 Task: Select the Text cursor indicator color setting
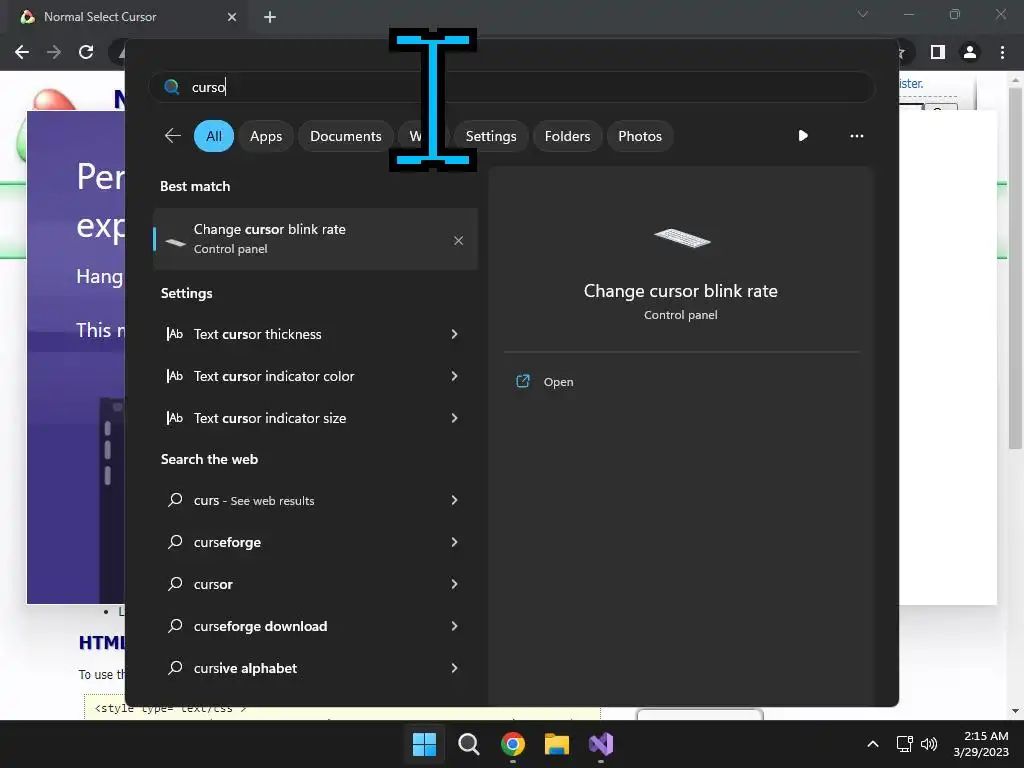pyautogui.click(x=315, y=376)
